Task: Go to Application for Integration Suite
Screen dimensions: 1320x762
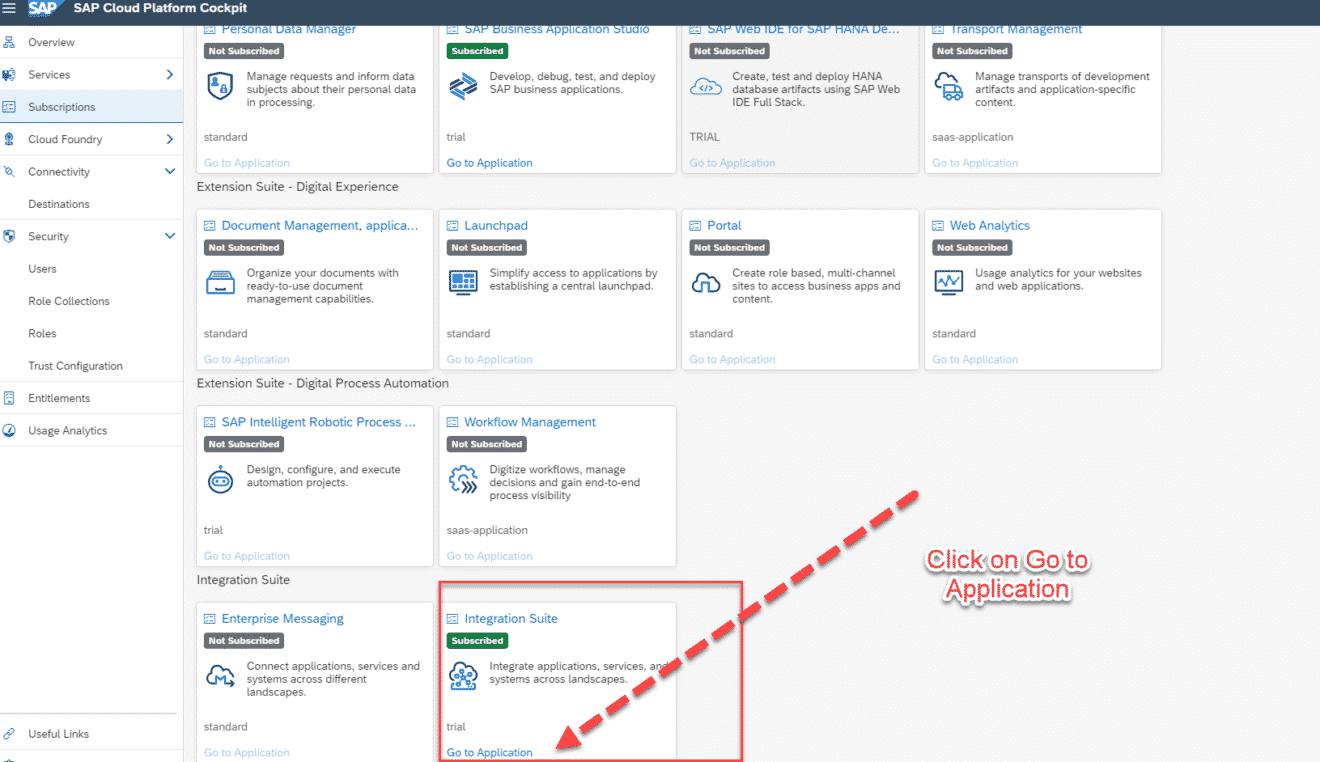Action: coord(490,753)
